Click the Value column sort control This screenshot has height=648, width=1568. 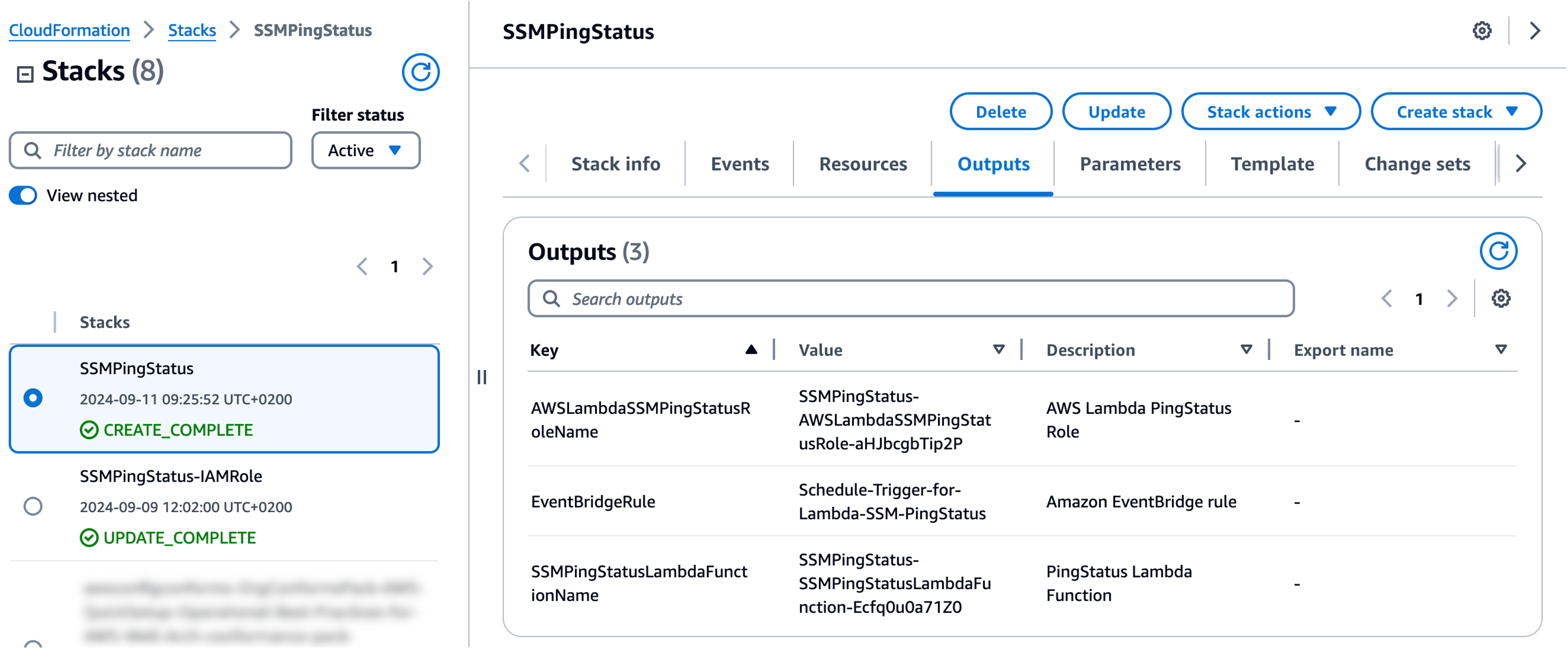998,349
